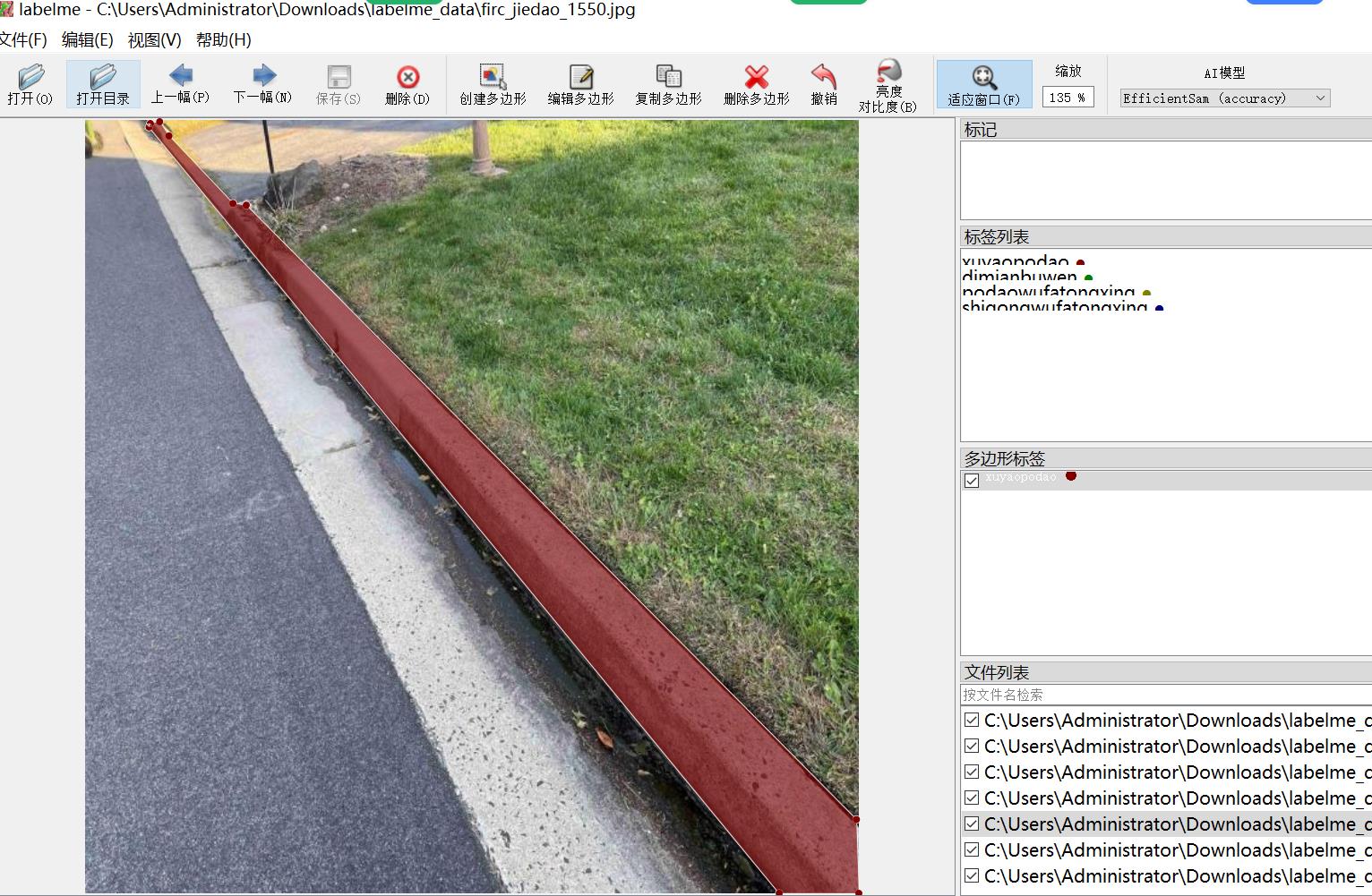The image size is (1372, 896).
Task: Click the file name search box
Action: point(1164,695)
